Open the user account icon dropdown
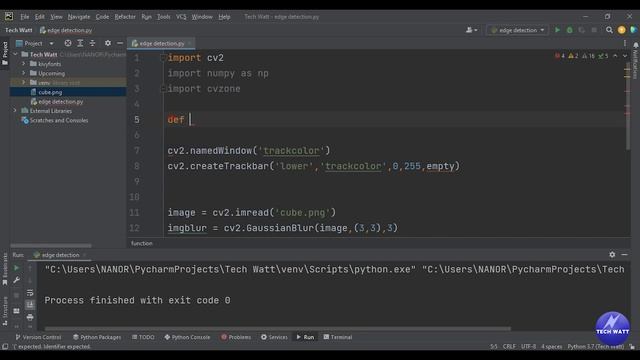Viewport: 640px width, 360px height. (x=471, y=30)
